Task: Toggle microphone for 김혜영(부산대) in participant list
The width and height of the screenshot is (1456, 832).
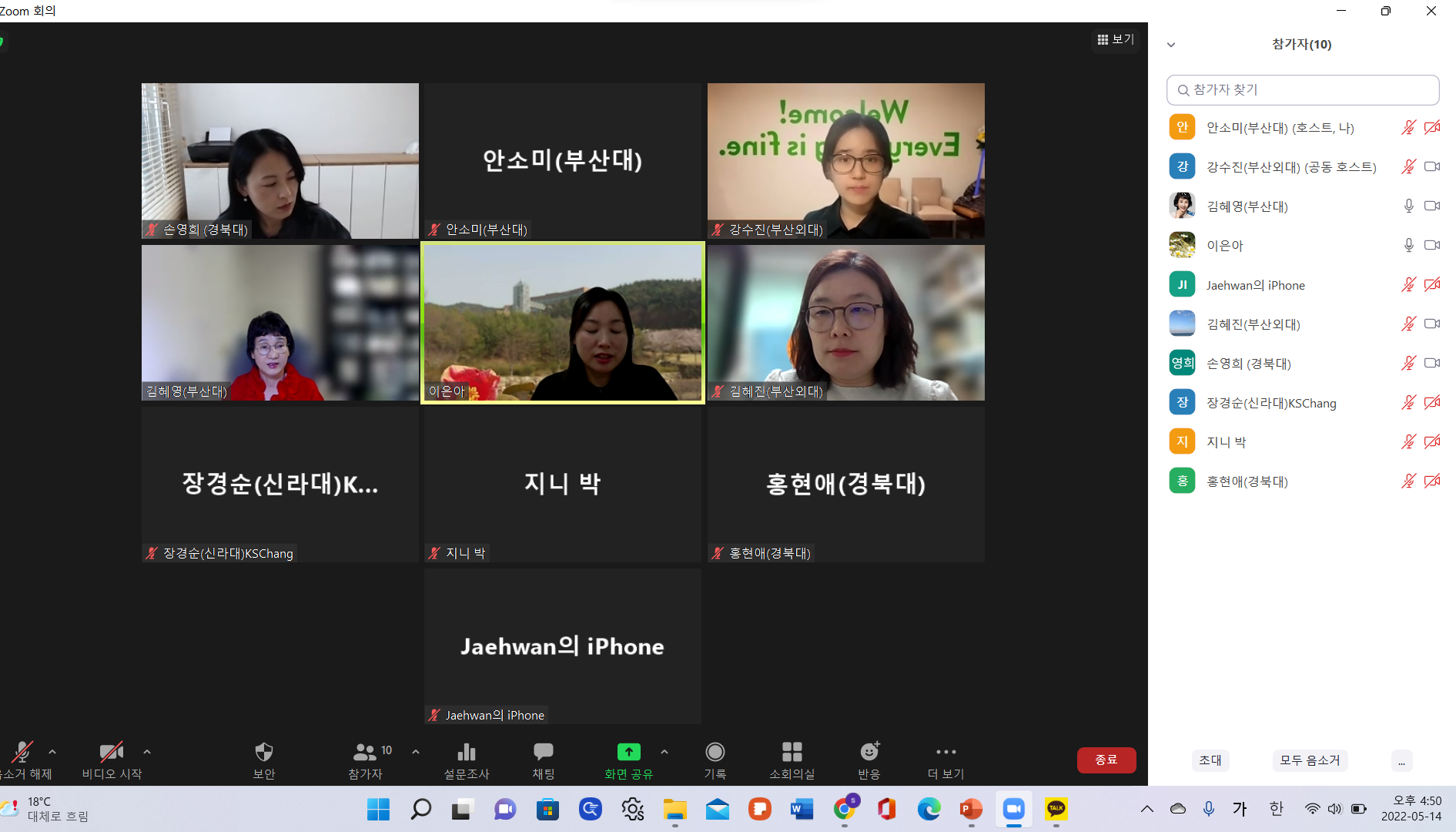Action: (x=1408, y=206)
